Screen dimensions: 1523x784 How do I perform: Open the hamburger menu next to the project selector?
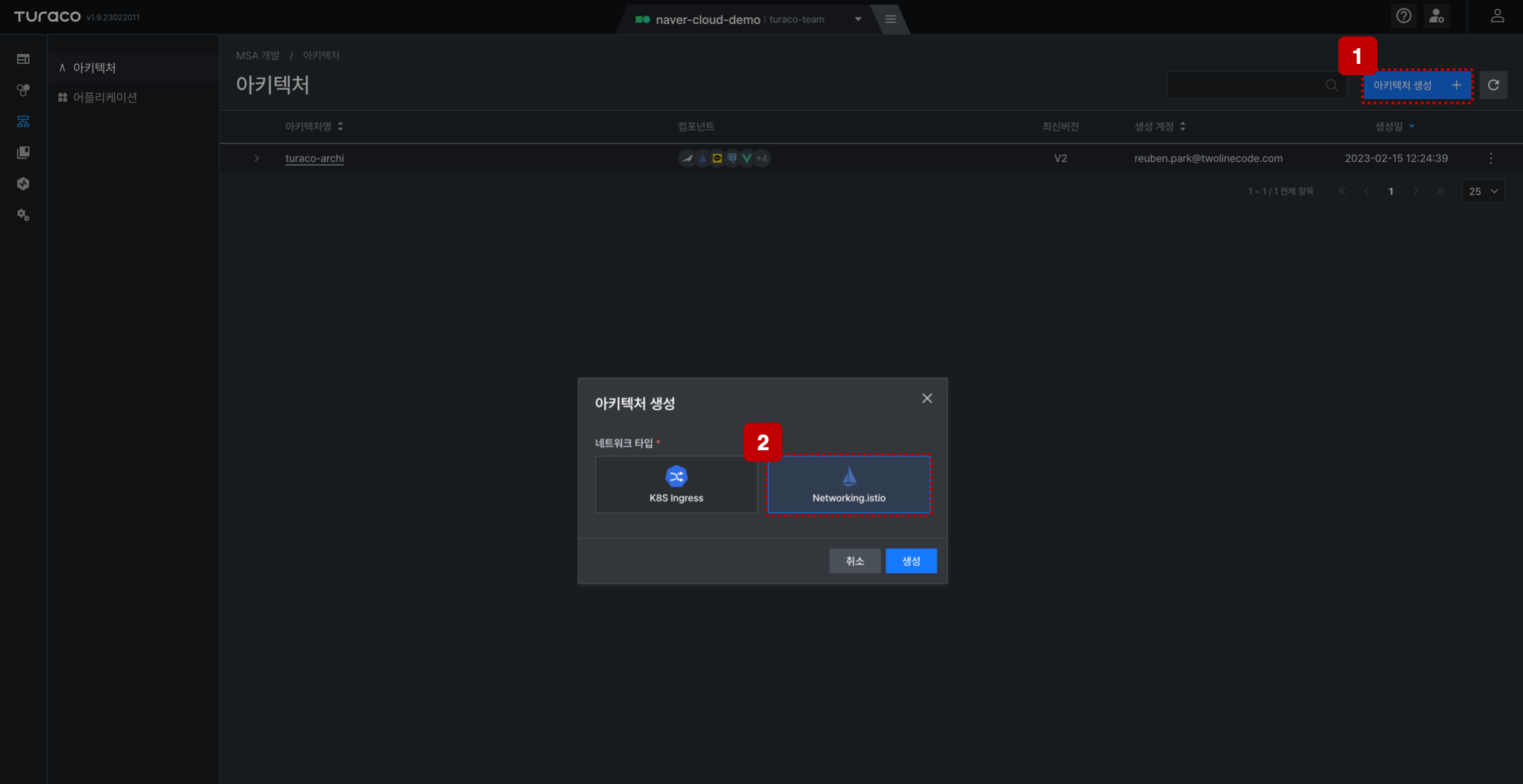890,19
